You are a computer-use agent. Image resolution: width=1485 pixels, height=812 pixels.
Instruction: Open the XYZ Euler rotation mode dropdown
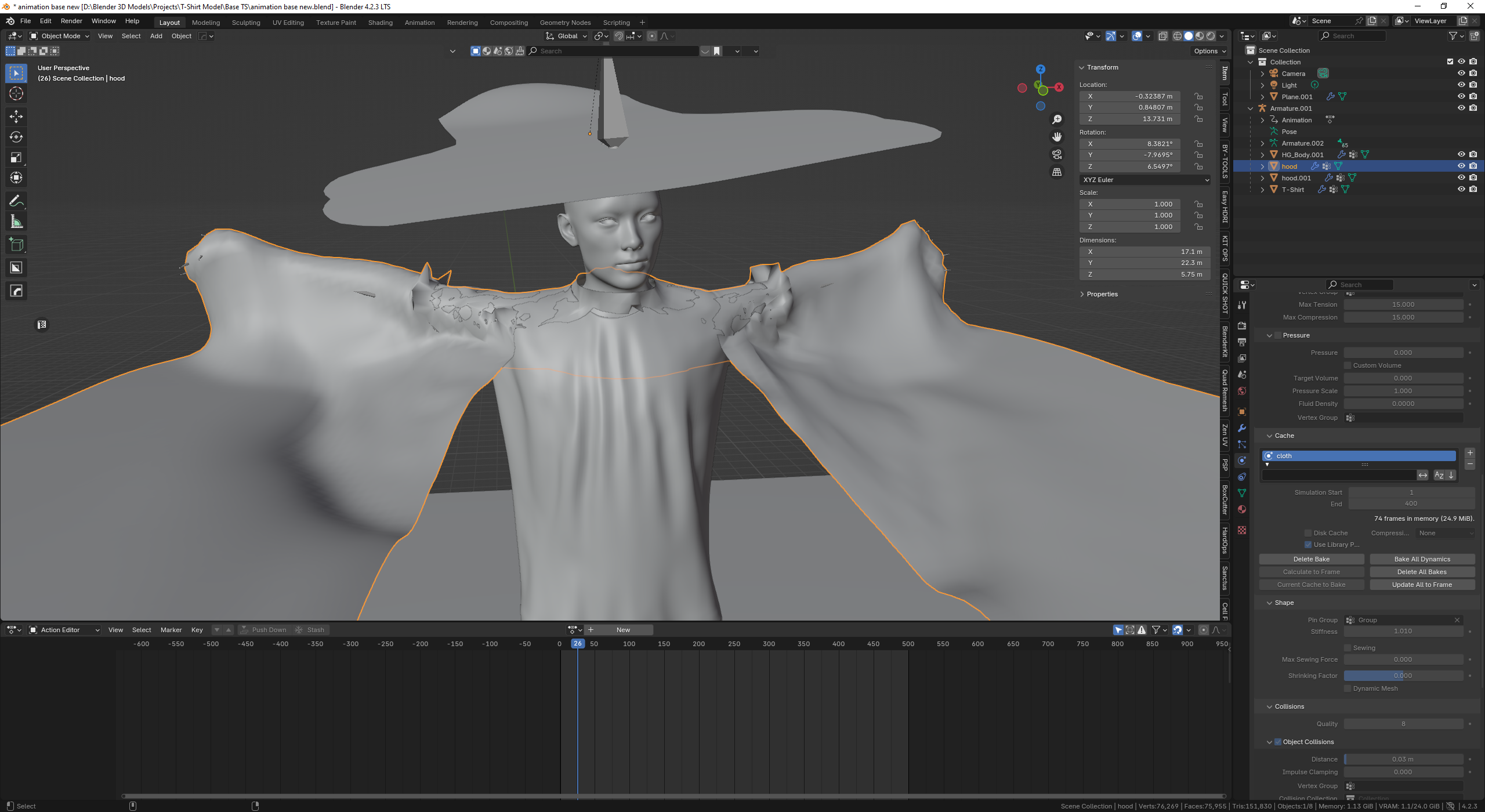1145,180
